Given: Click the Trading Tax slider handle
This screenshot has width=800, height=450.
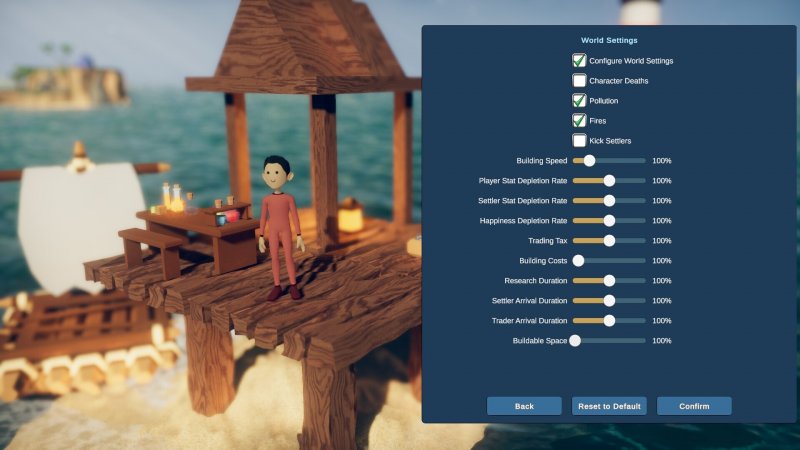Looking at the screenshot, I should click(608, 241).
